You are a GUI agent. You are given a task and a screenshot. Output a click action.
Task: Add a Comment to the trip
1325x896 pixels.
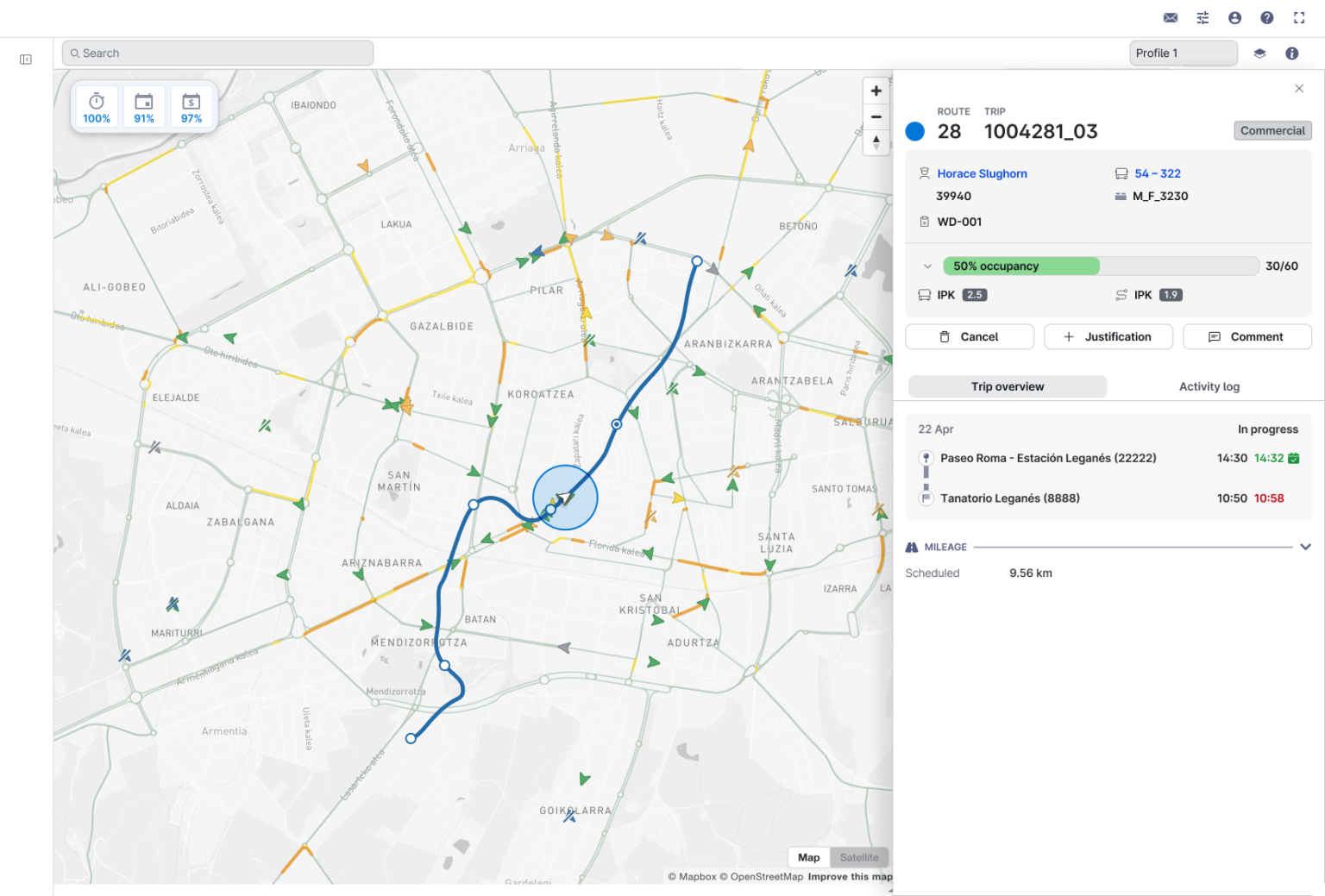point(1247,337)
